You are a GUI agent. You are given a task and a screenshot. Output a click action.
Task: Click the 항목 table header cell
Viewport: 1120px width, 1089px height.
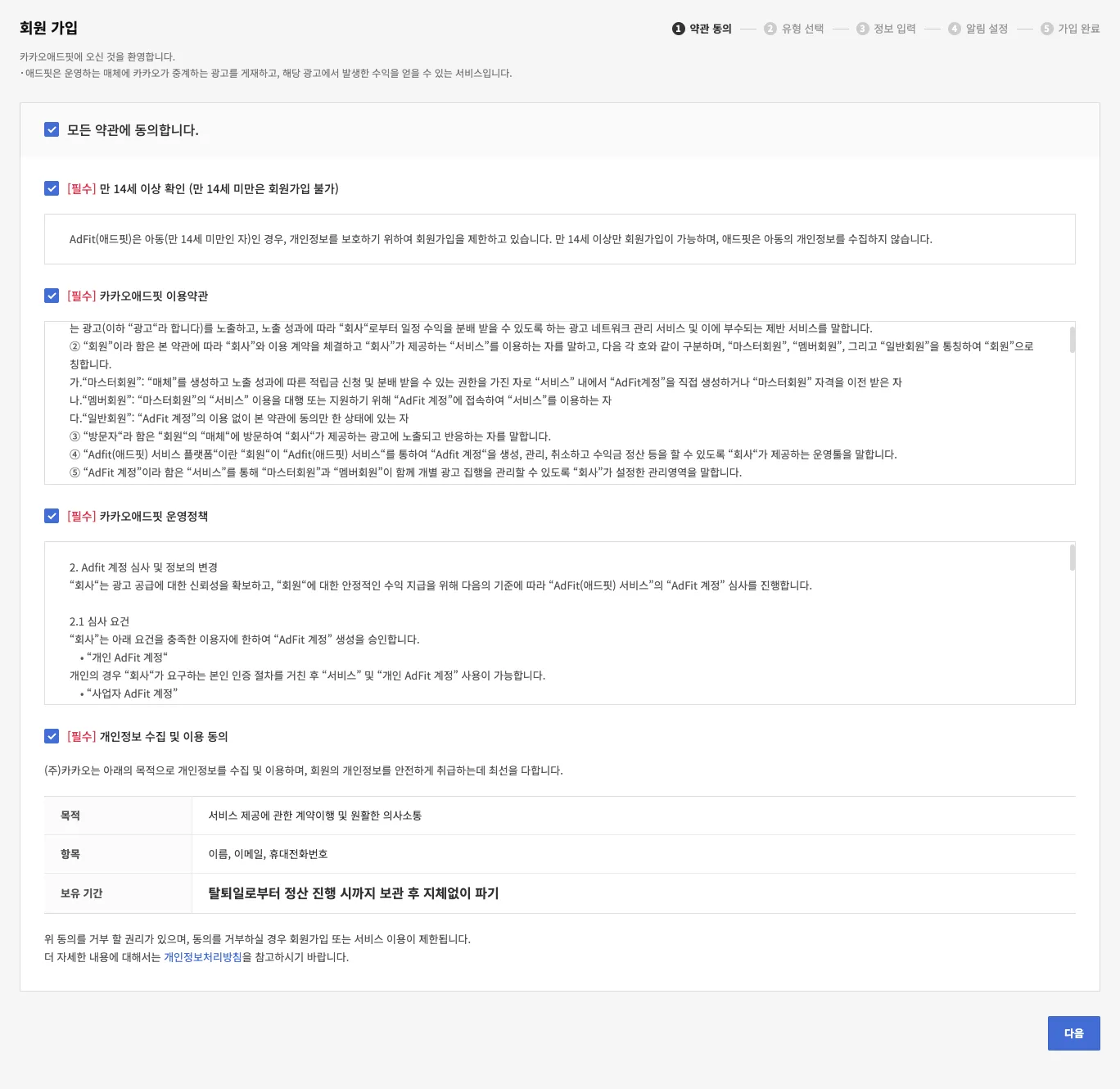[x=118, y=854]
